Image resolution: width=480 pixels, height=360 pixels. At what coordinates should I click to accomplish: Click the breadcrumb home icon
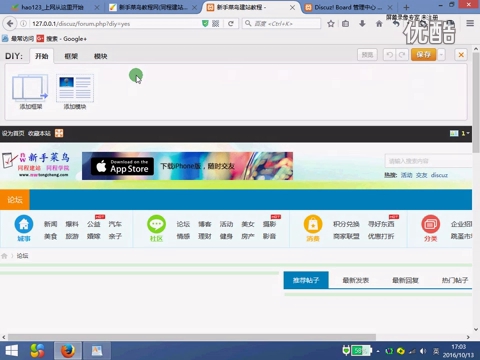coord(4,256)
